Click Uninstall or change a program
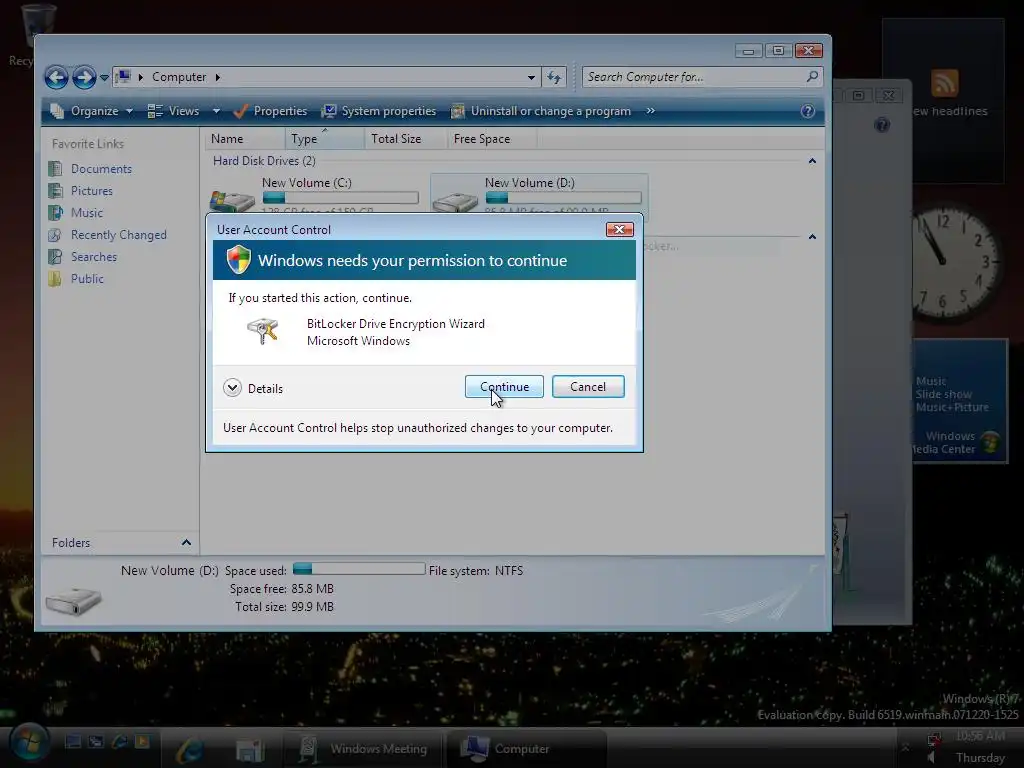Screen dimensions: 1024x768 541,111
